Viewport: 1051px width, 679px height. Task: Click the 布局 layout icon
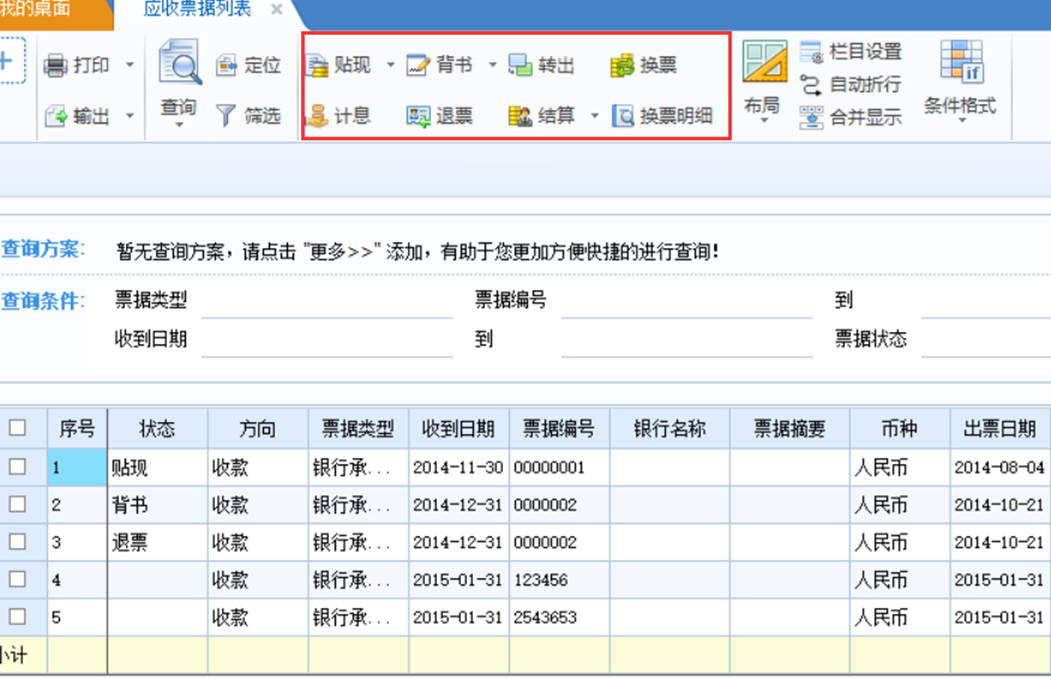pyautogui.click(x=765, y=62)
